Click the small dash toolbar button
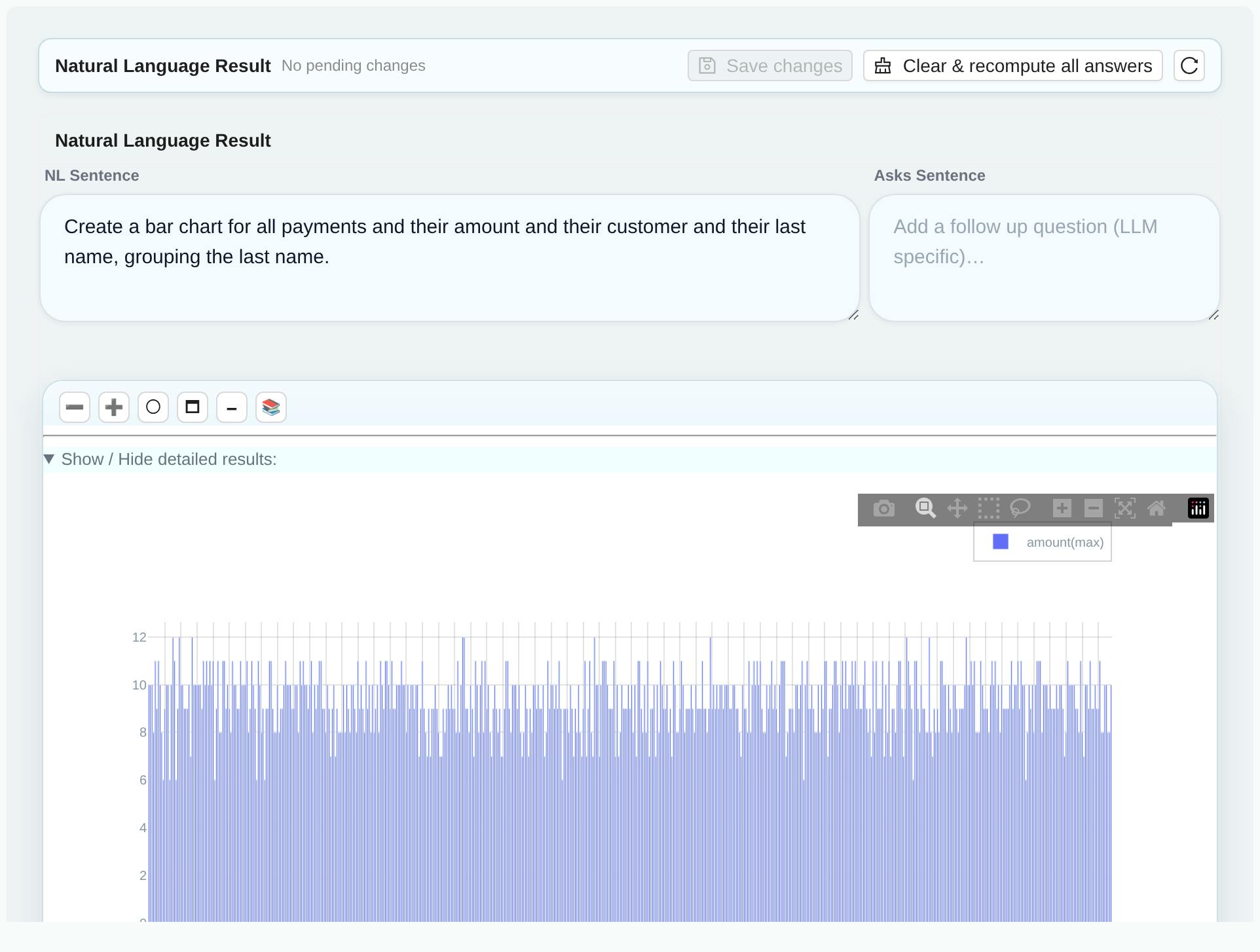The width and height of the screenshot is (1260, 952). point(232,407)
